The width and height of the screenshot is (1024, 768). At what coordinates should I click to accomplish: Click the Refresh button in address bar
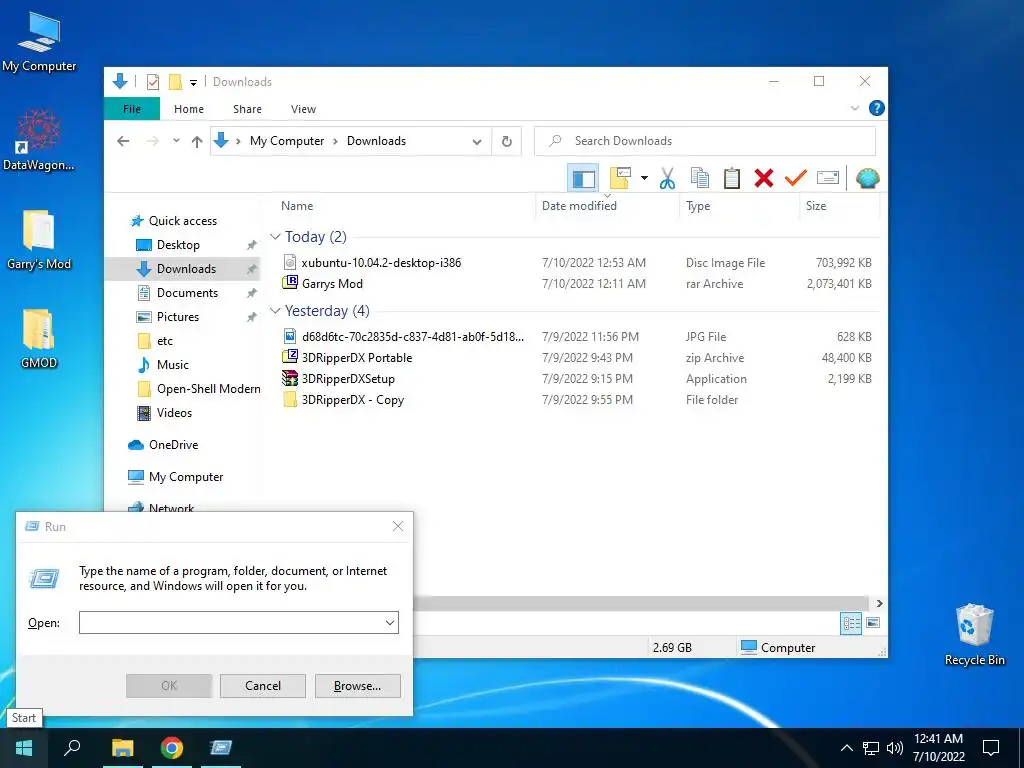507,141
